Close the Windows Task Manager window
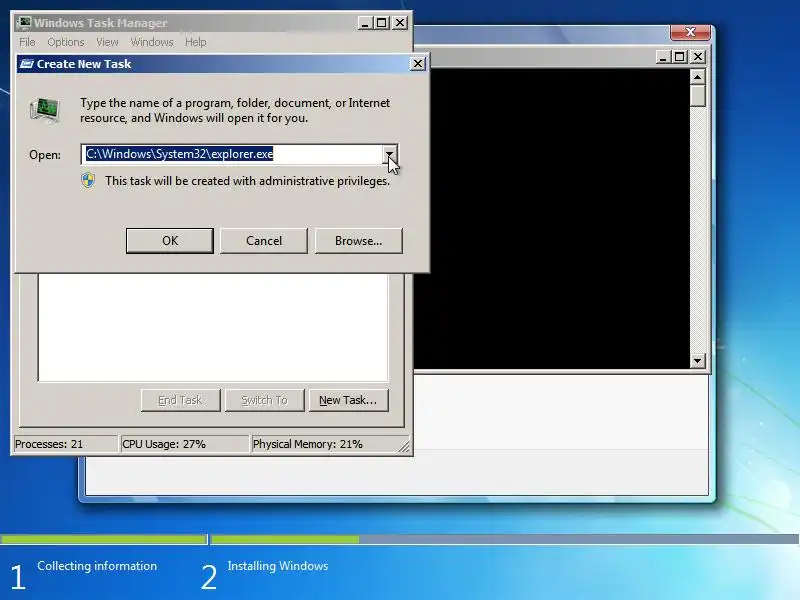The height and width of the screenshot is (600, 800). pos(400,23)
